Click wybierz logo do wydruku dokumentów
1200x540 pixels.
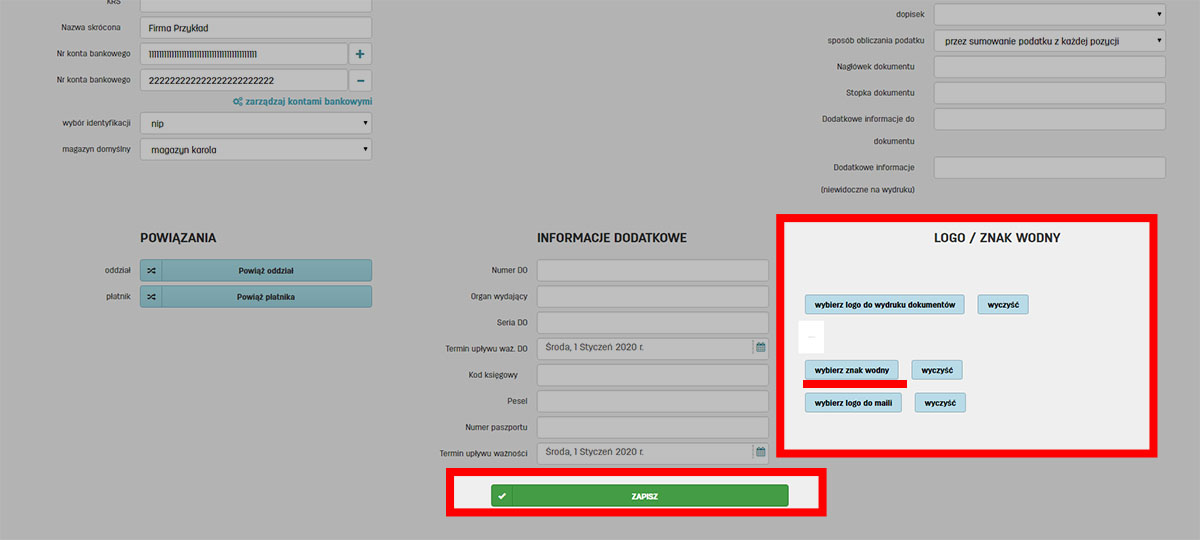point(885,304)
